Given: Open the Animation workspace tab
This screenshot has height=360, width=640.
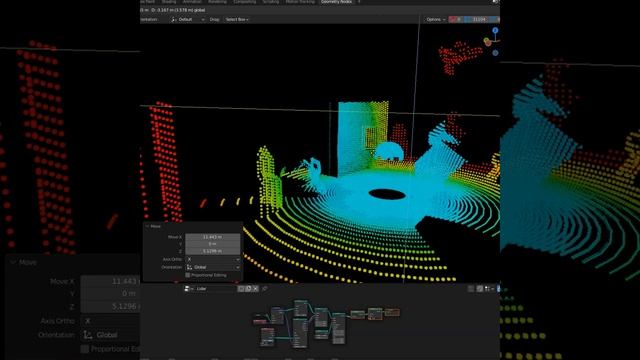Looking at the screenshot, I should [x=191, y=2].
